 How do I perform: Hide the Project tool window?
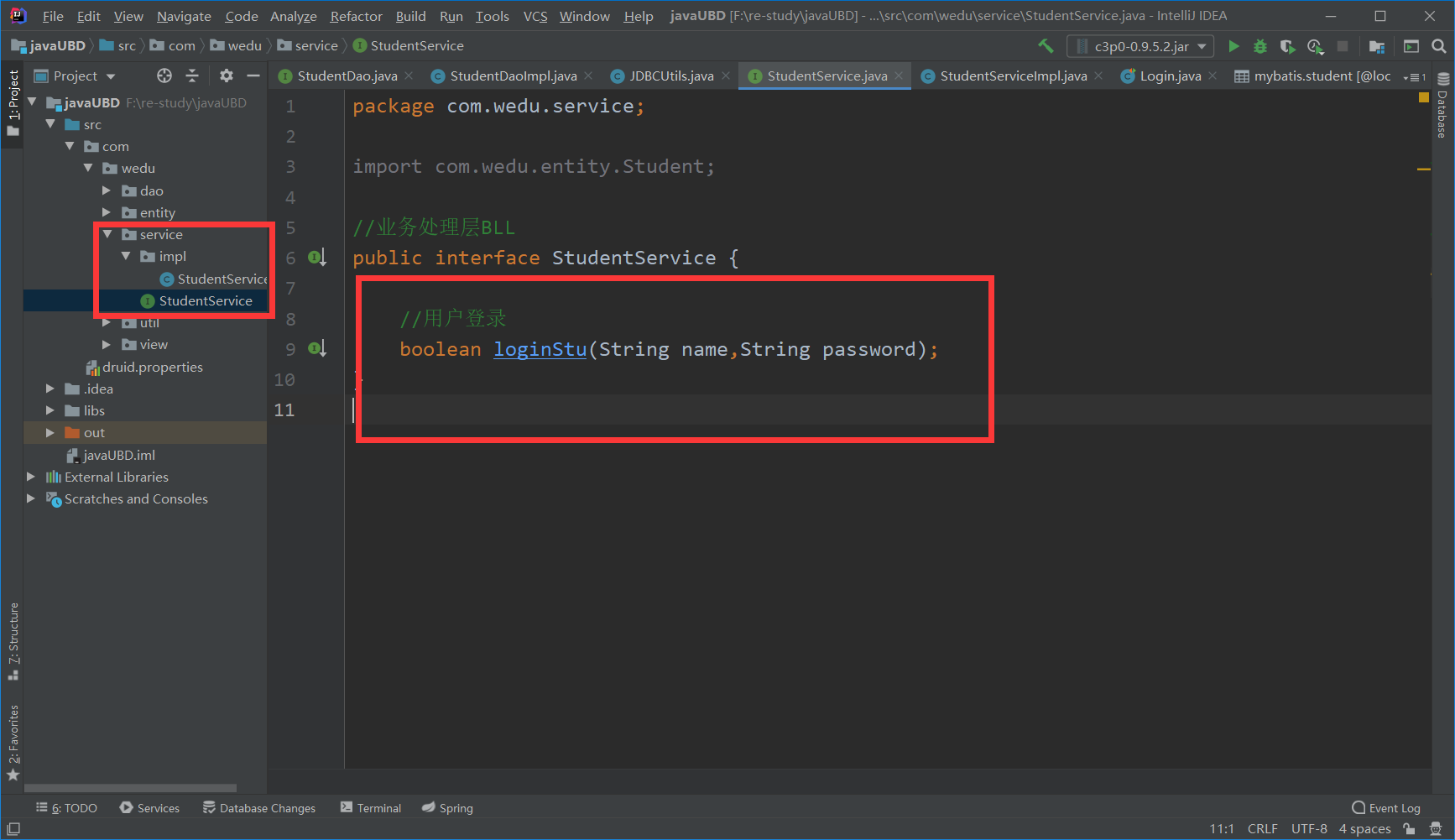point(253,76)
